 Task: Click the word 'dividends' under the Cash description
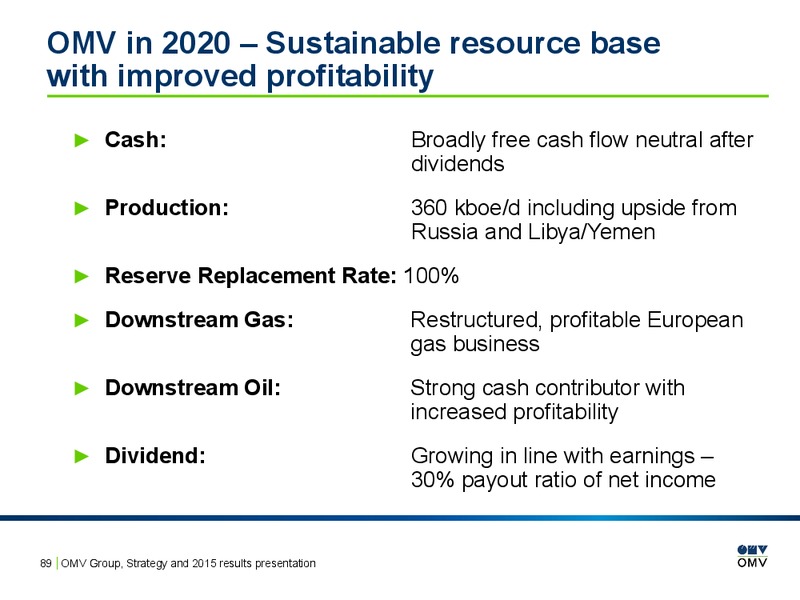pos(458,164)
